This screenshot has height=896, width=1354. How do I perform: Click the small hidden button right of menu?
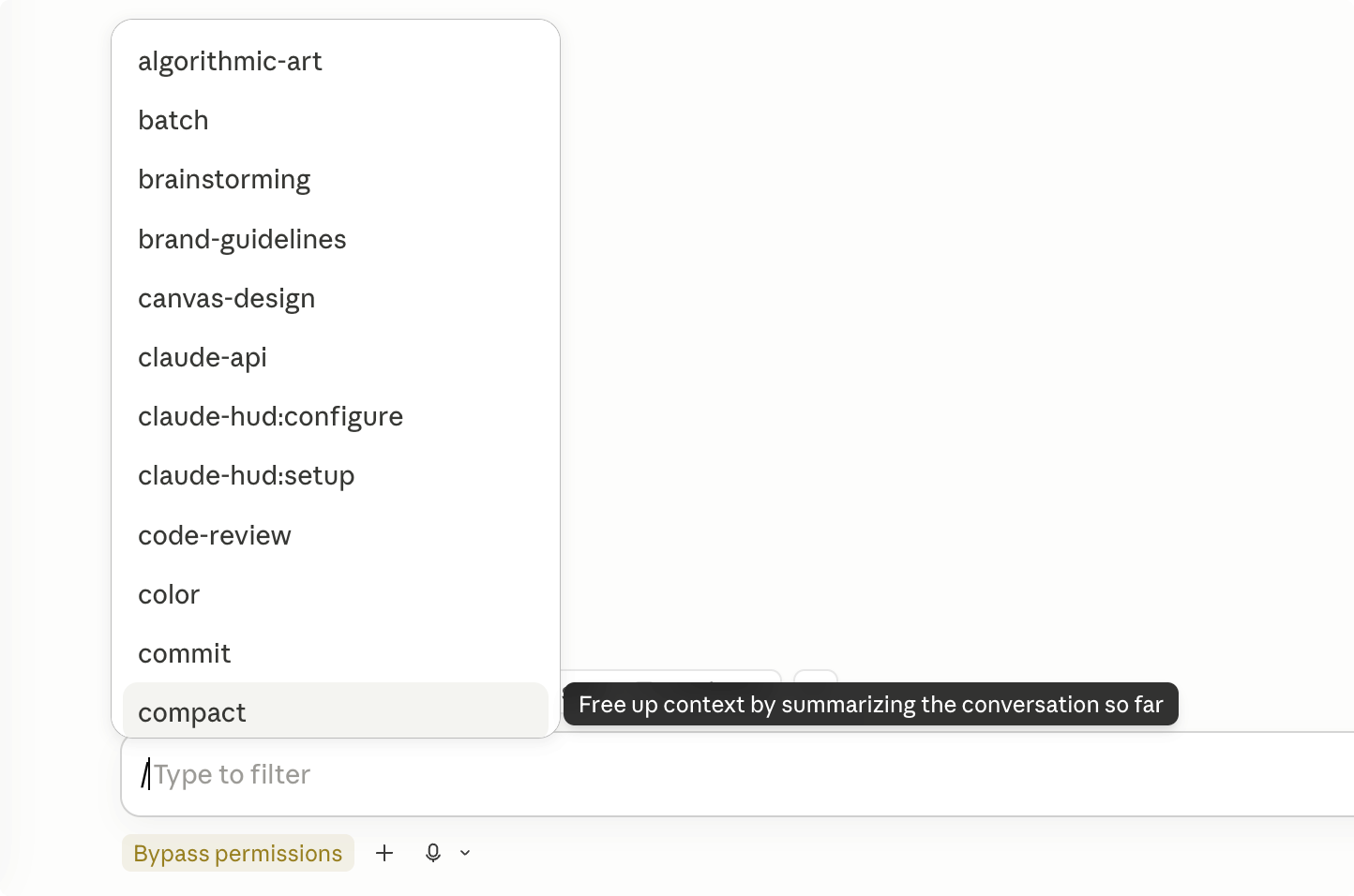pyautogui.click(x=816, y=676)
